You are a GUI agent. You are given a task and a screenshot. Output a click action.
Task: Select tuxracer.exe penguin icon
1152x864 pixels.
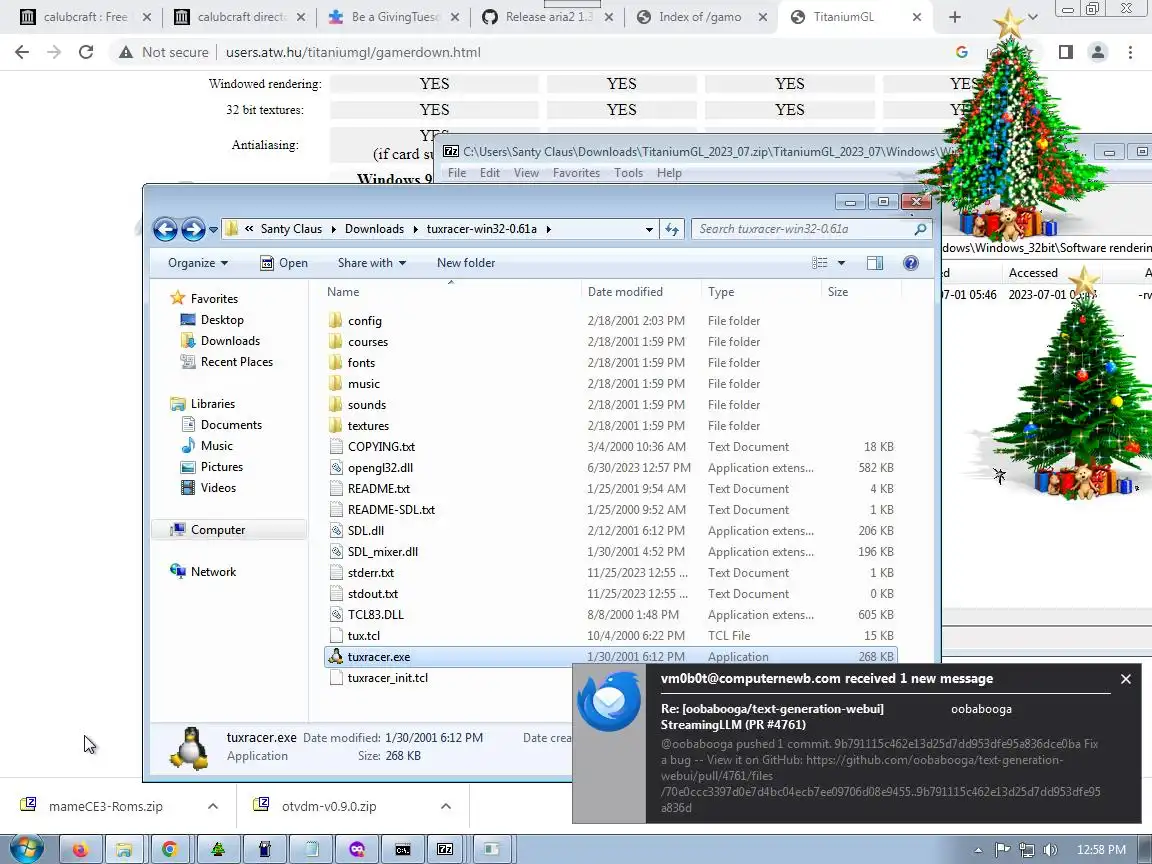point(336,657)
